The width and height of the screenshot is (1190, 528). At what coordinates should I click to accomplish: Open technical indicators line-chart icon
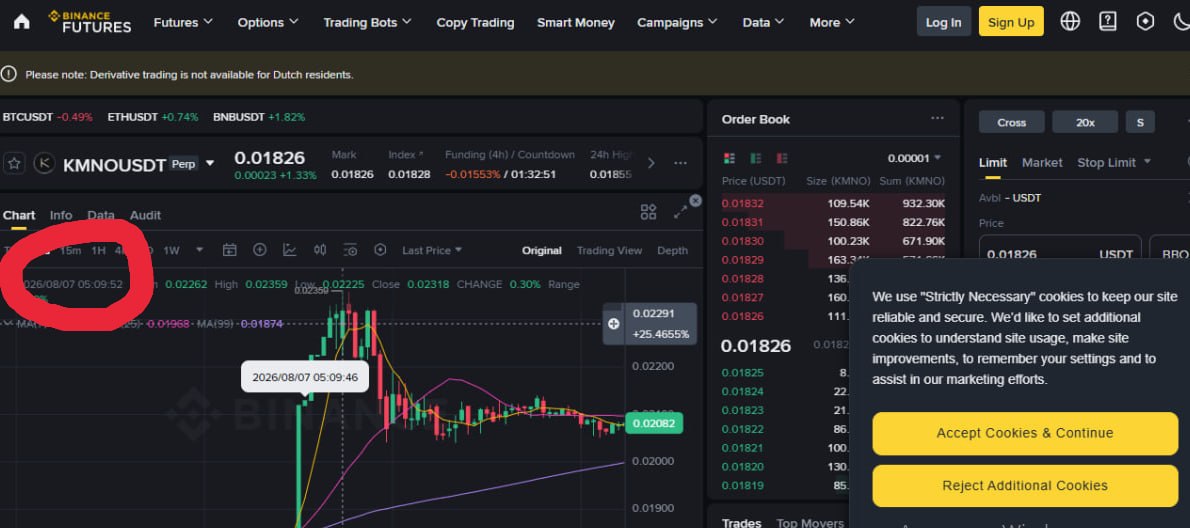(290, 250)
